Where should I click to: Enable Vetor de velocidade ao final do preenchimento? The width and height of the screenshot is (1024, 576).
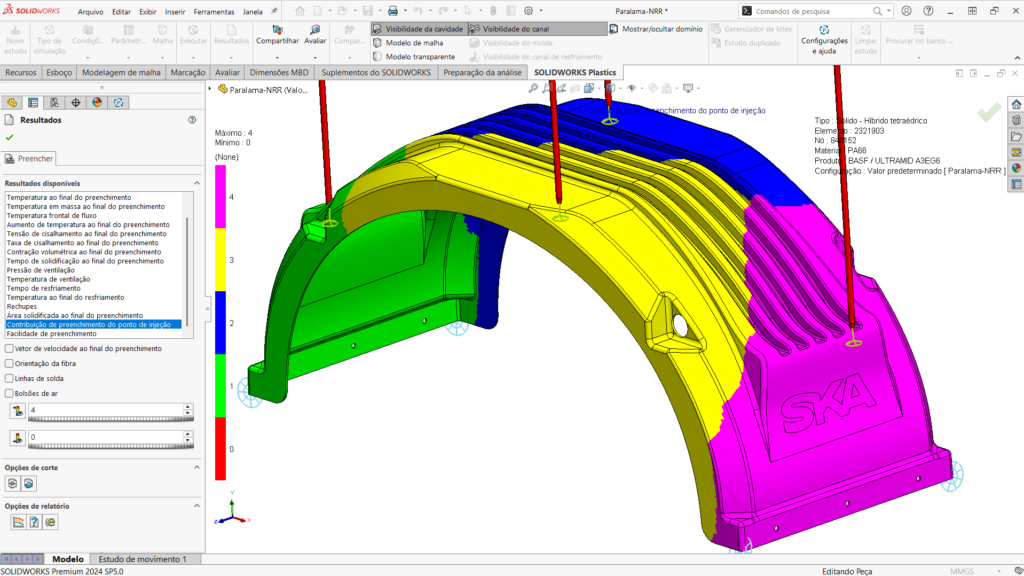pyautogui.click(x=10, y=348)
